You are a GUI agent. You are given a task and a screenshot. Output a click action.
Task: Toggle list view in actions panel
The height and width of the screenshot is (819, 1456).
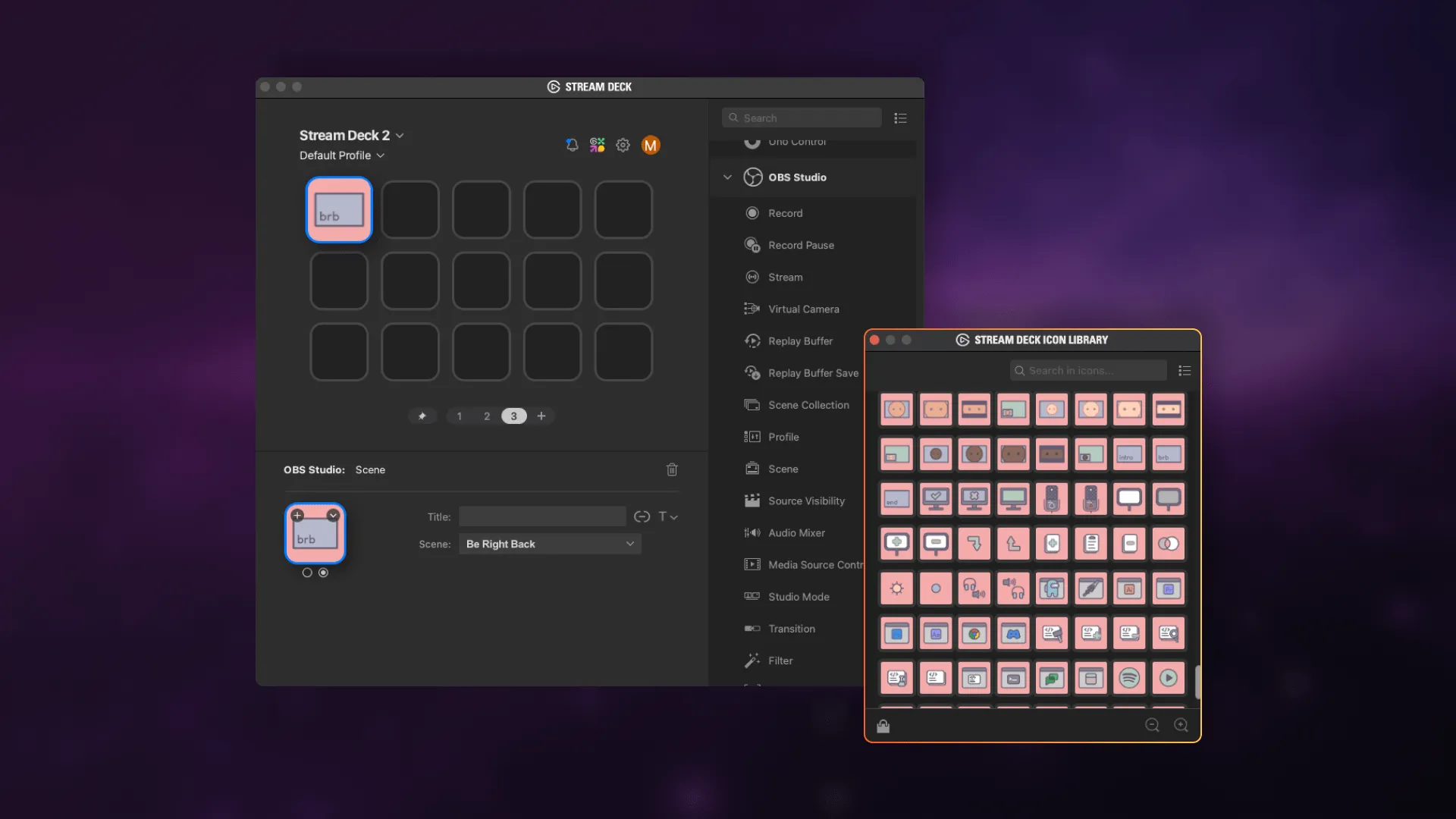tap(900, 118)
